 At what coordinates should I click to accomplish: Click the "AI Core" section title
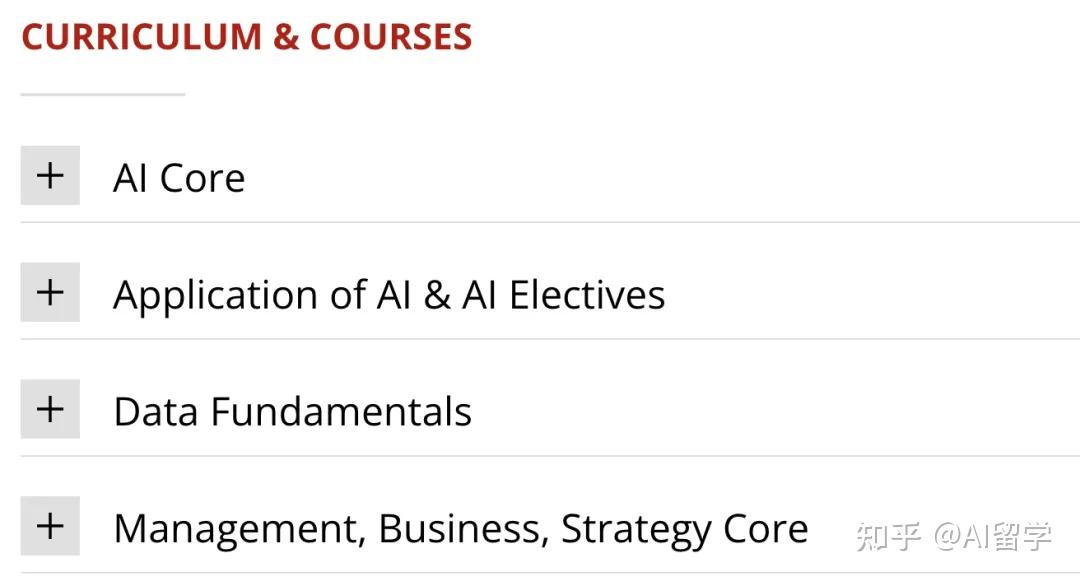[179, 178]
